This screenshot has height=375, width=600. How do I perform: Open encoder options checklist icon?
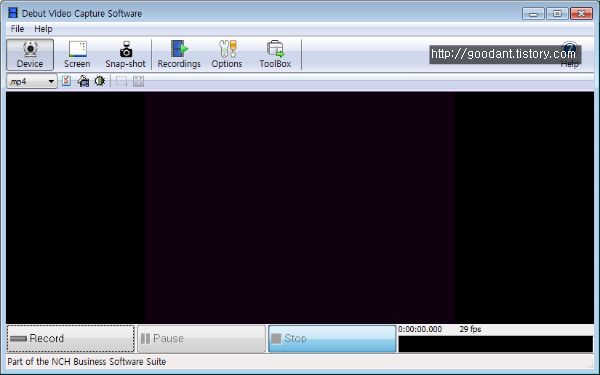point(66,81)
